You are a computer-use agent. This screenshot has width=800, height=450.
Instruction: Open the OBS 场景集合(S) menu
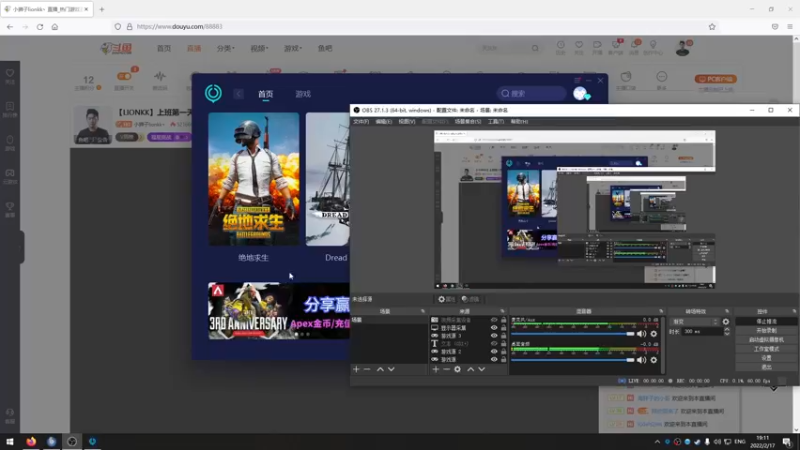tap(468, 121)
